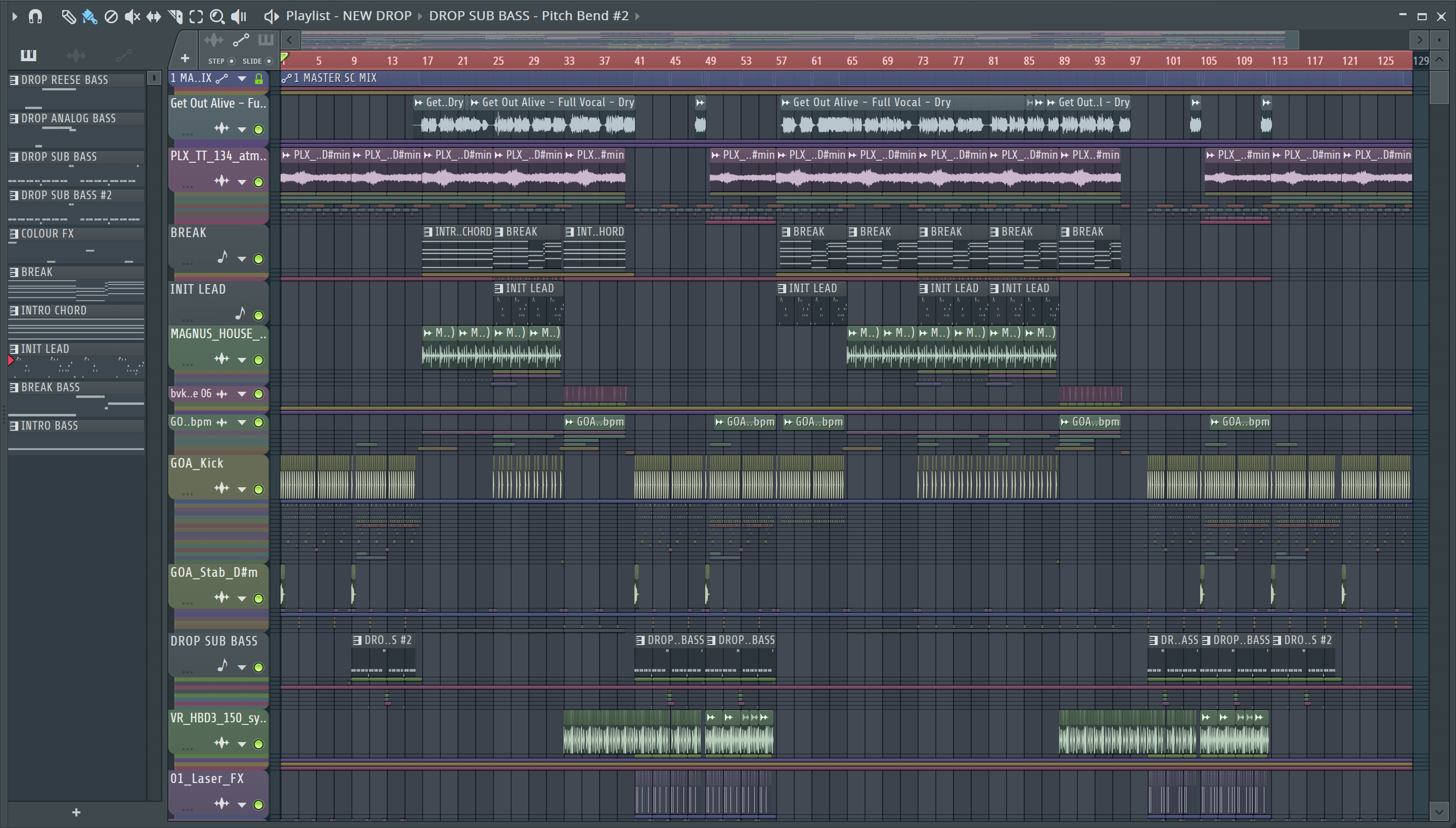Select the Draw pencil tool

click(68, 17)
